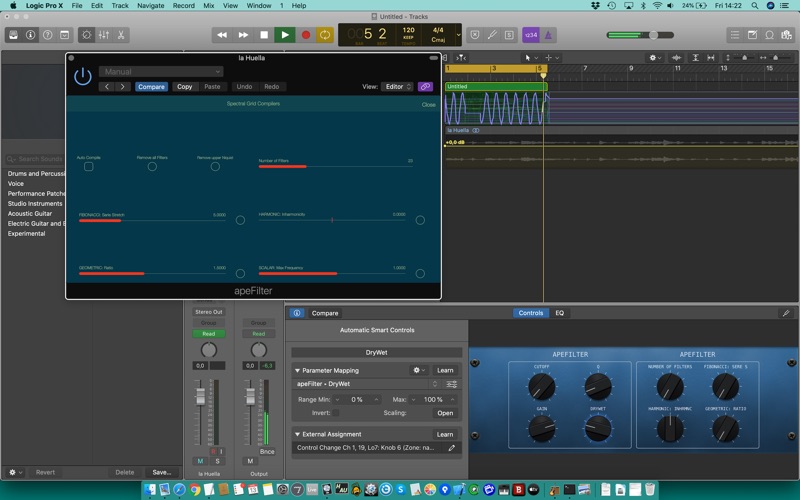Collapse the External Assignment section
The height and width of the screenshot is (500, 800).
(297, 434)
